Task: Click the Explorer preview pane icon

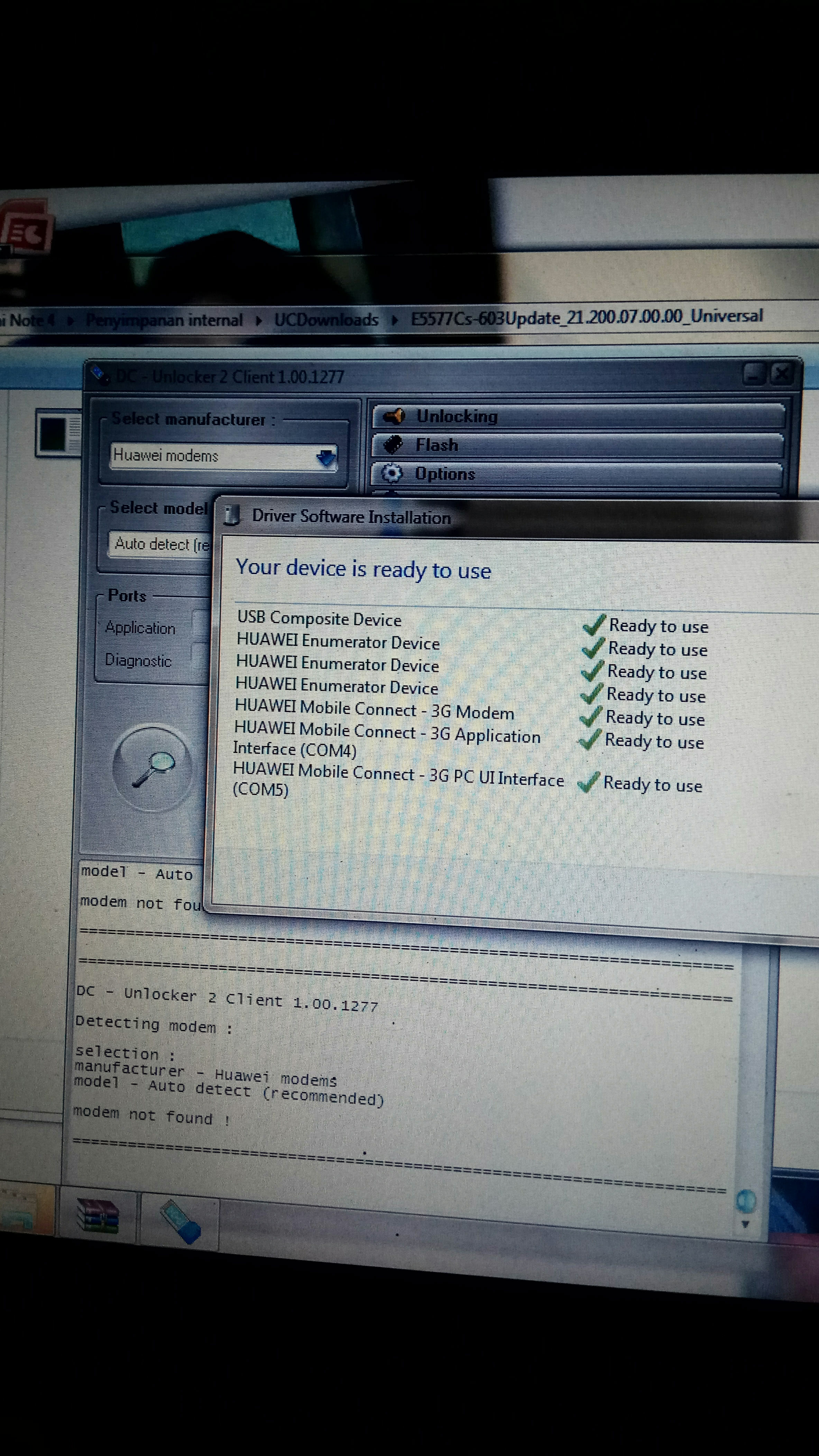Action: coord(59,433)
